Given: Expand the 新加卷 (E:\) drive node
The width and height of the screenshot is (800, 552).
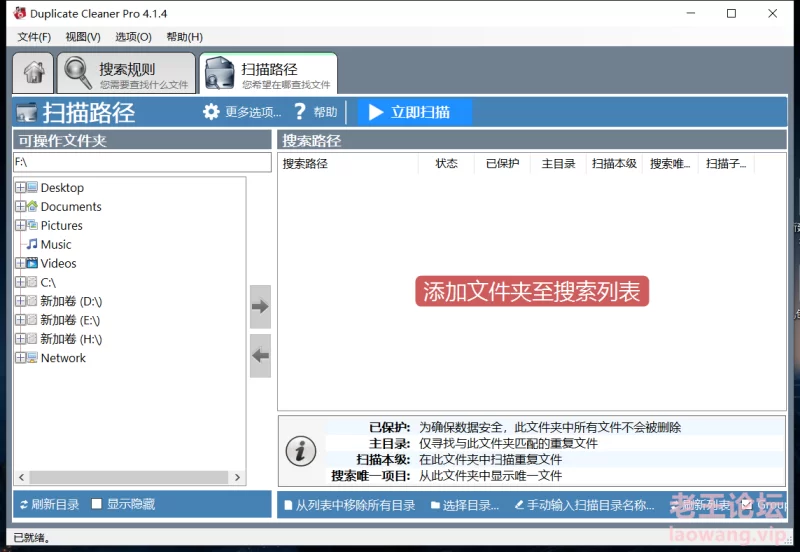Looking at the screenshot, I should [x=20, y=320].
